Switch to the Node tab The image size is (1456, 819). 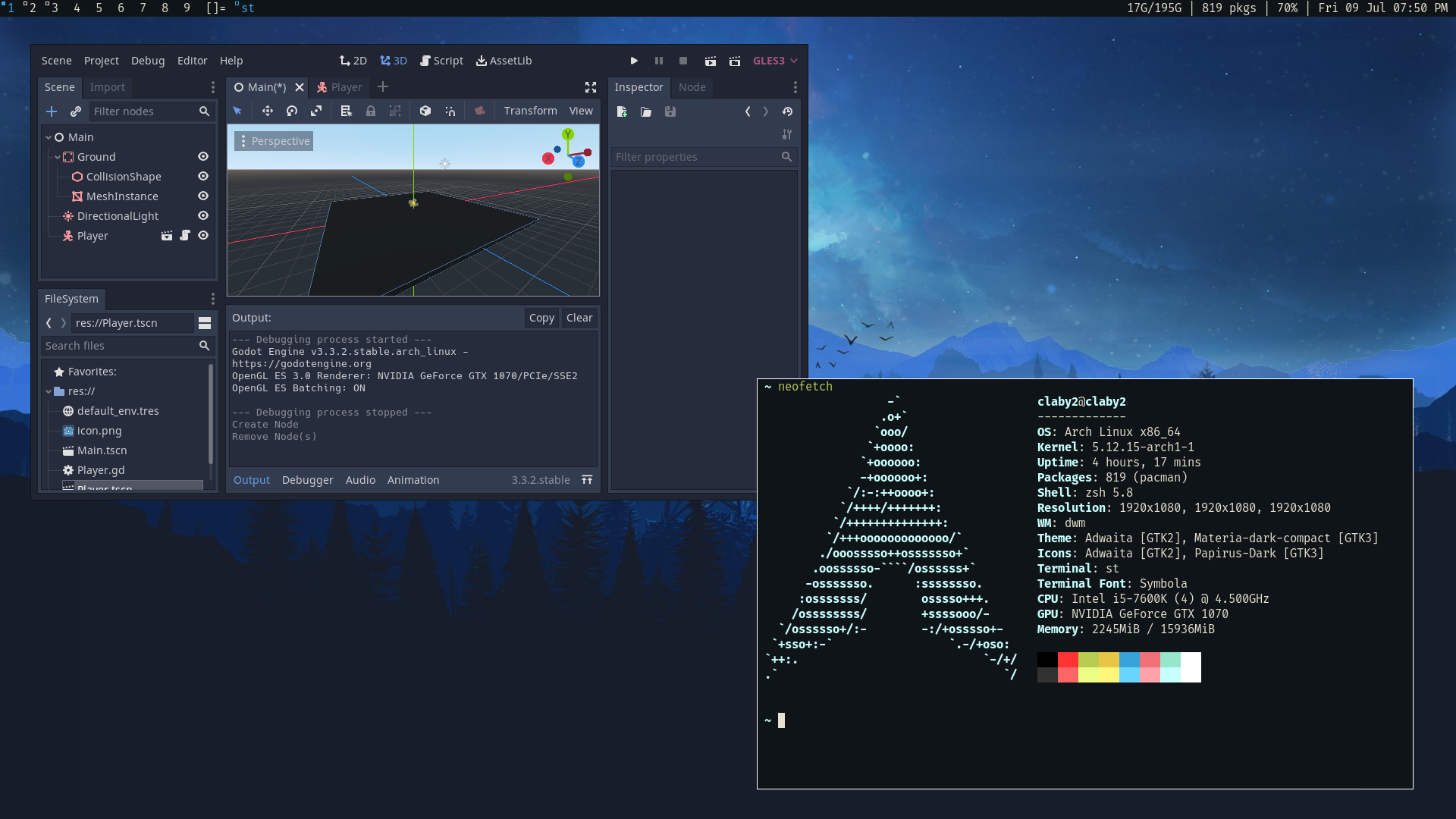tap(692, 87)
